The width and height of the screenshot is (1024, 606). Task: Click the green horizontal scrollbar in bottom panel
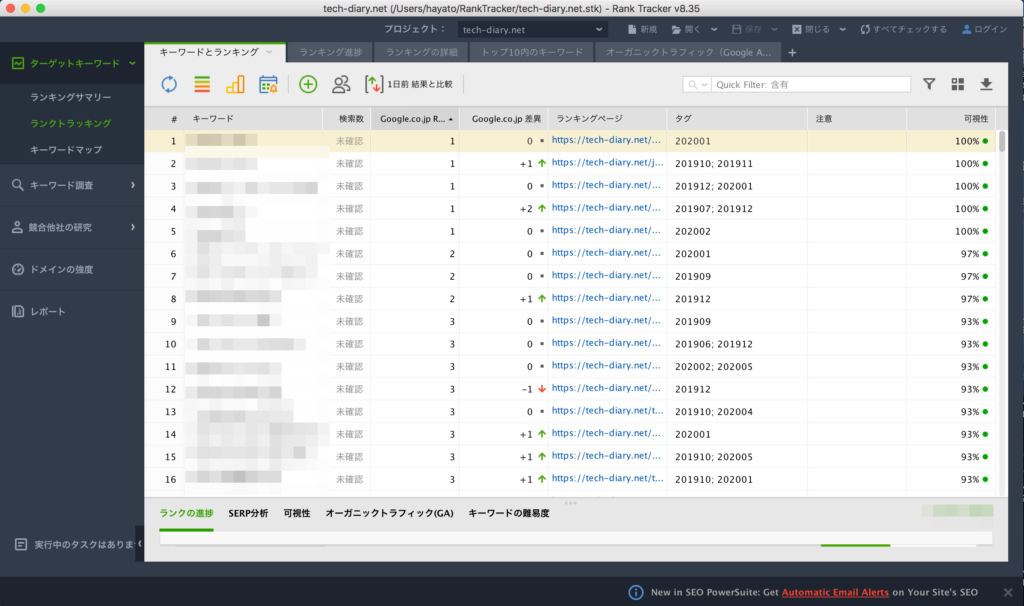point(856,545)
